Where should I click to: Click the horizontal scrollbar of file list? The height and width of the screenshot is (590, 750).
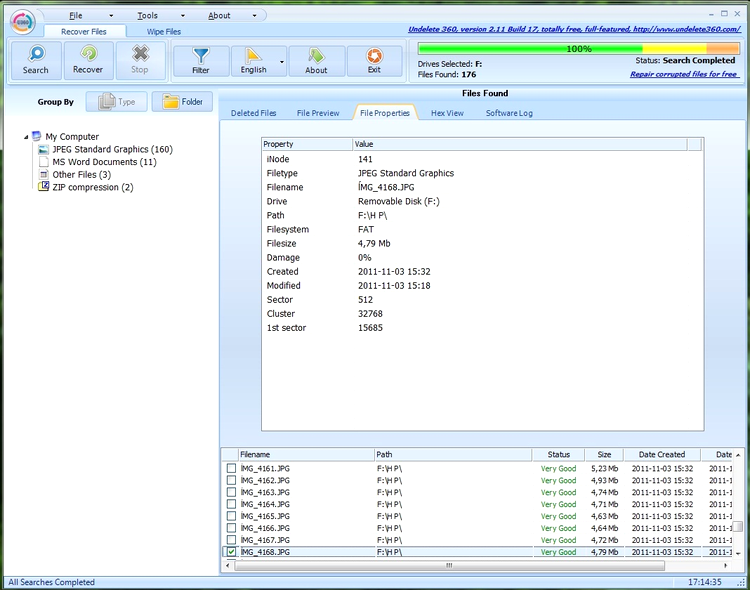(449, 566)
